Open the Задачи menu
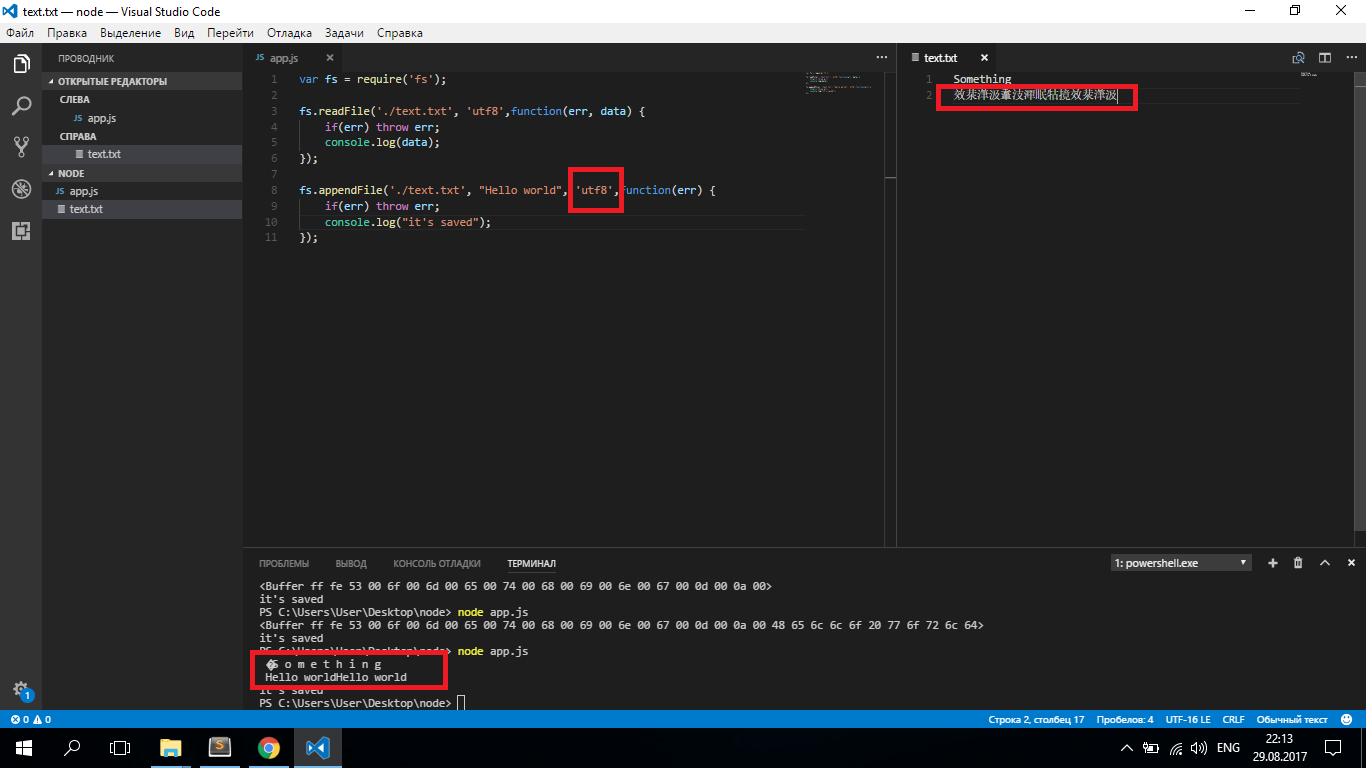Image resolution: width=1366 pixels, height=768 pixels. click(344, 33)
